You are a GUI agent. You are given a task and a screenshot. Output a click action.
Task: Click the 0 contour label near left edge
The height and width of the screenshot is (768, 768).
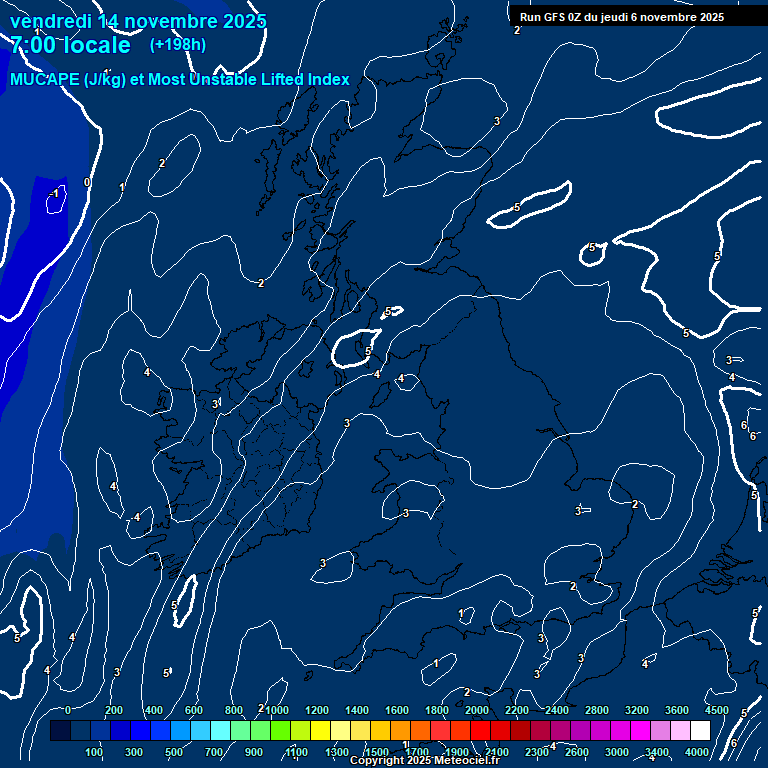click(87, 182)
